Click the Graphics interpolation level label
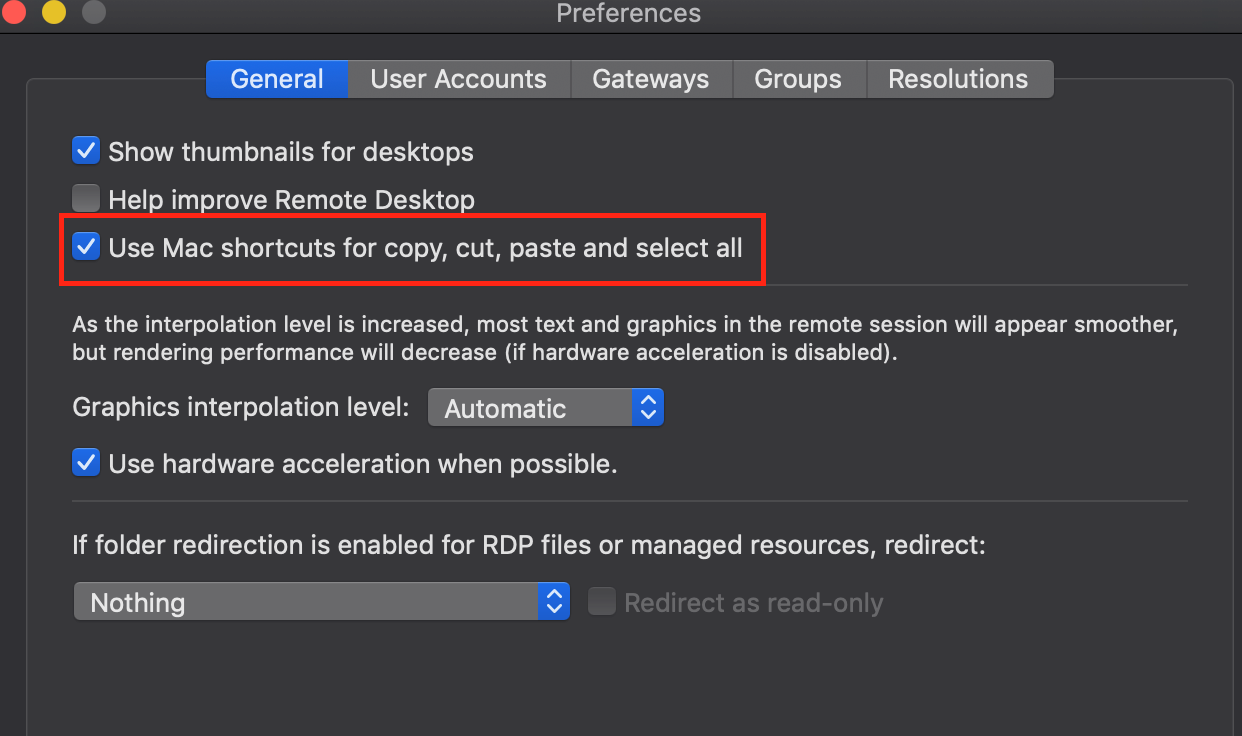The image size is (1242, 736). [241, 408]
